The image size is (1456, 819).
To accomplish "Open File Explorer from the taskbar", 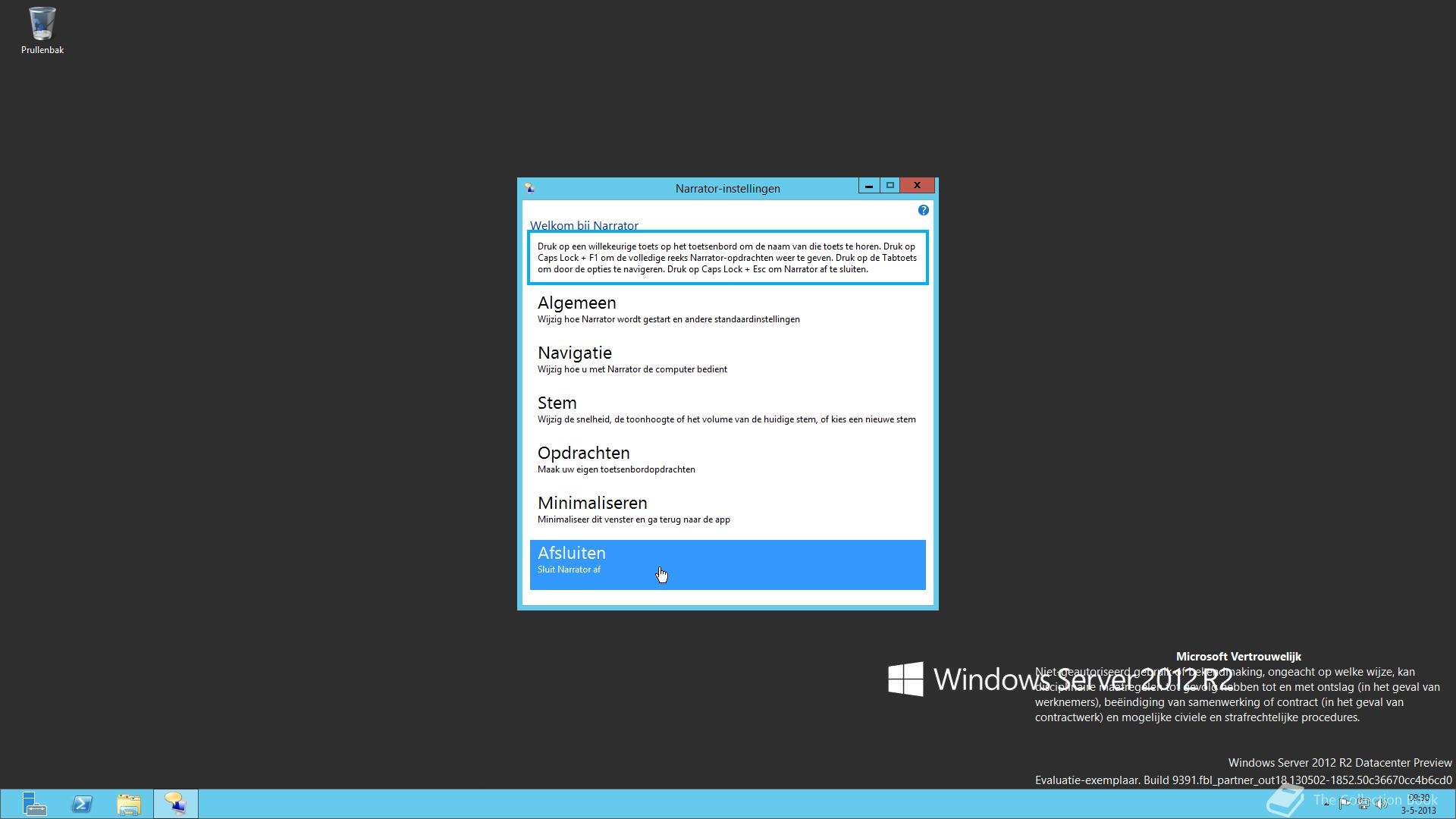I will point(129,804).
